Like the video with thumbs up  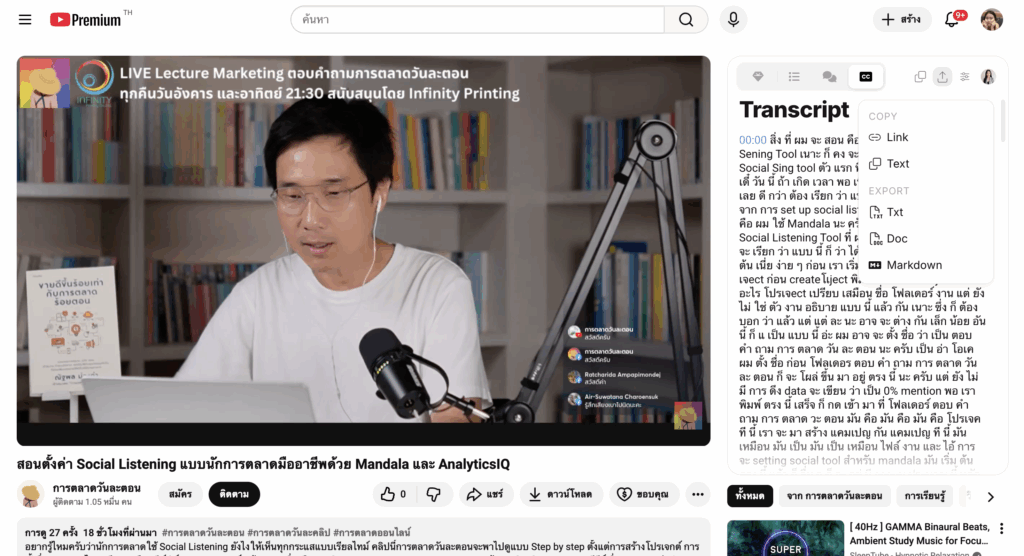394,495
